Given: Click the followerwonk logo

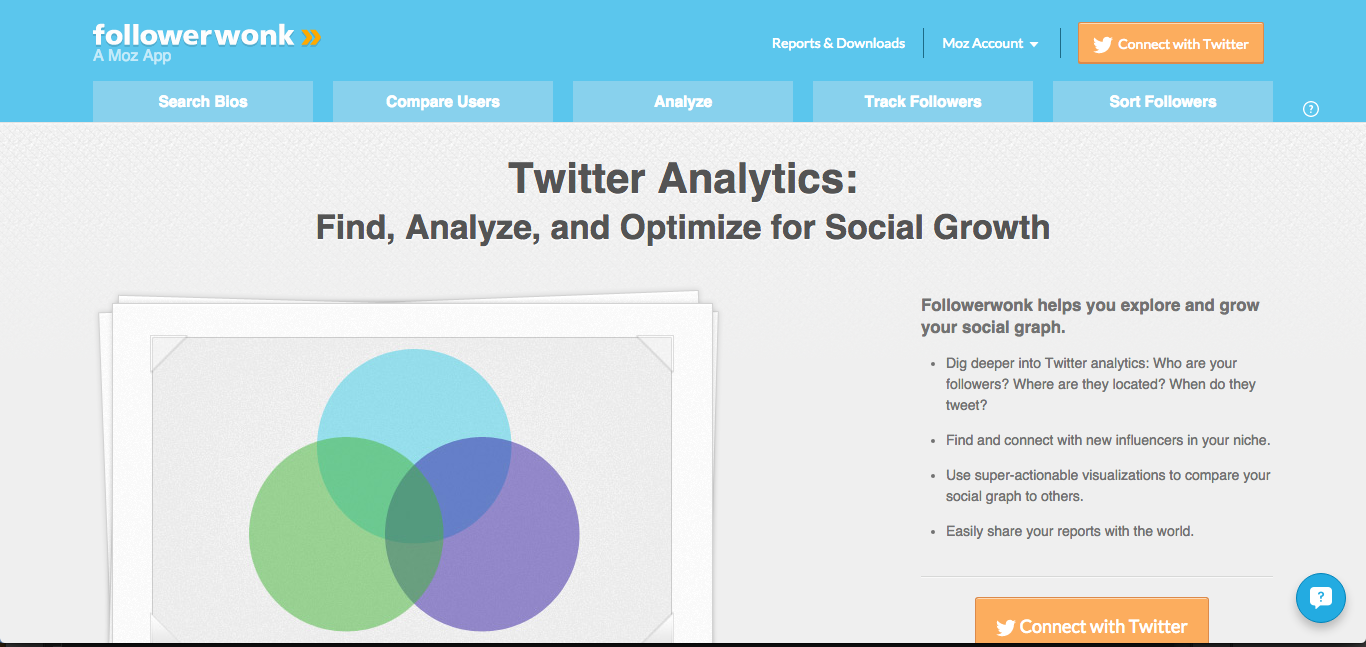Looking at the screenshot, I should (207, 42).
